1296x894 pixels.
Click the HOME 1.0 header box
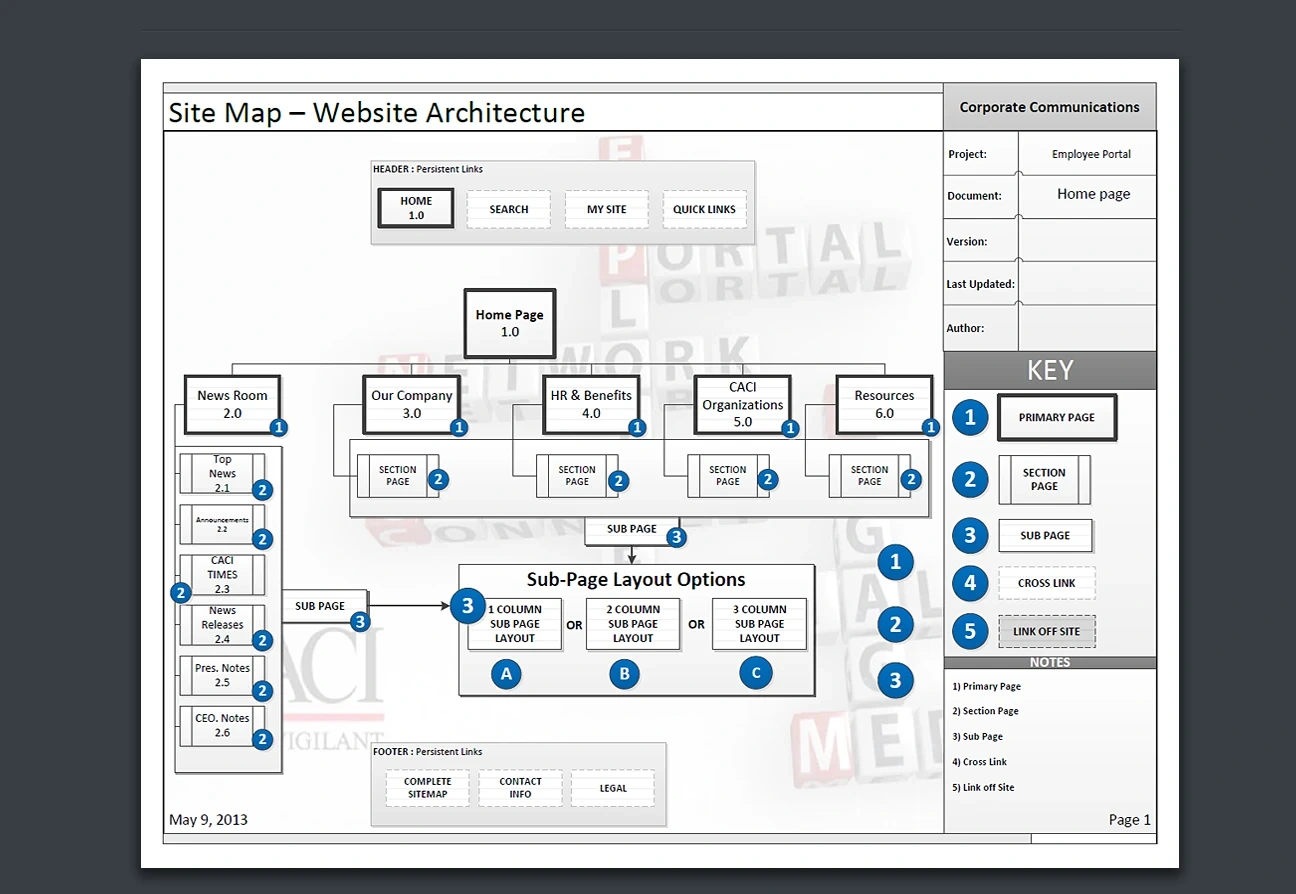[416, 208]
